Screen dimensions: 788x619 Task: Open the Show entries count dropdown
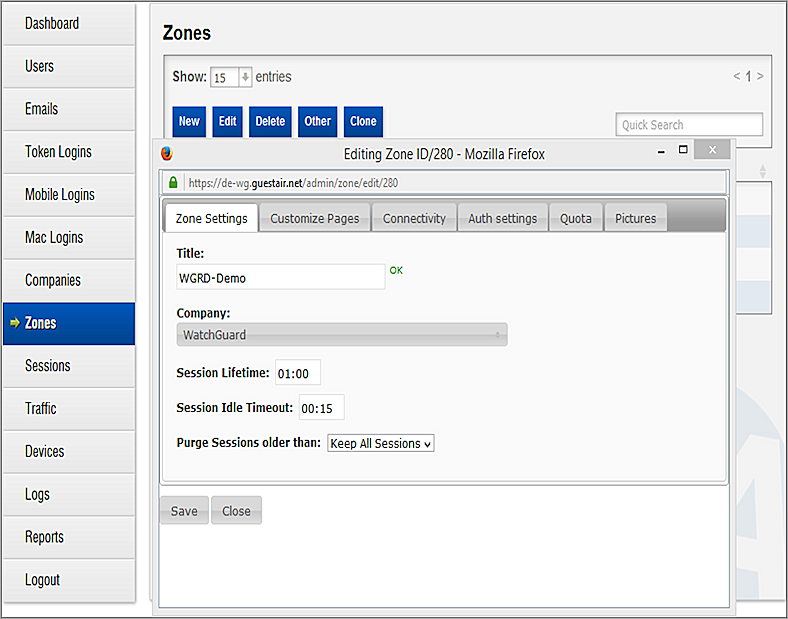[231, 77]
